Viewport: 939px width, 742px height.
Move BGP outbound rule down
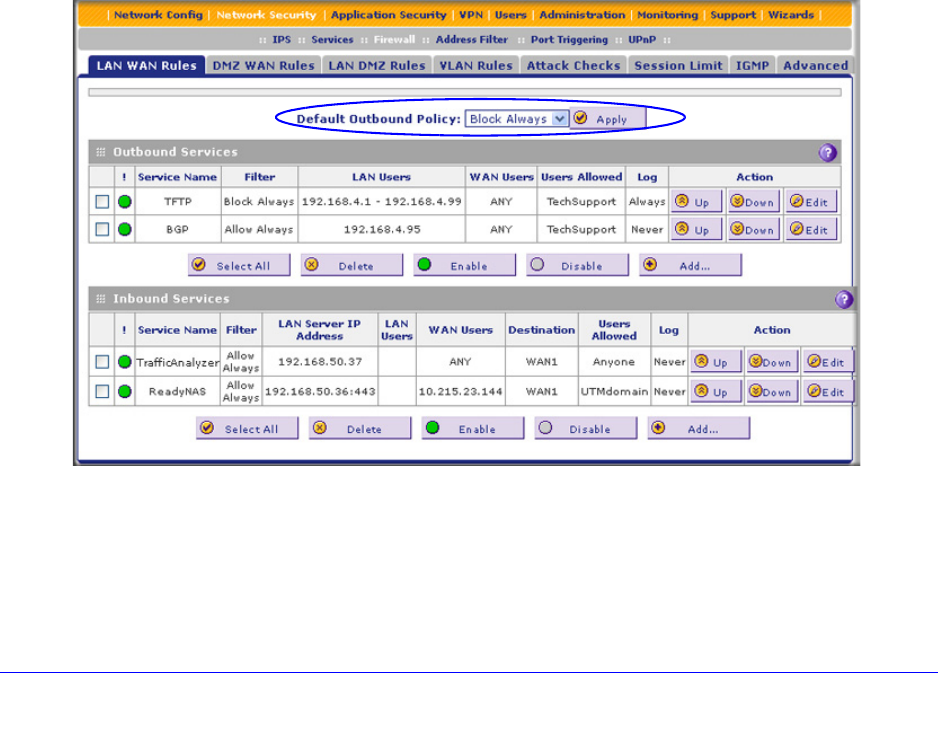(753, 230)
